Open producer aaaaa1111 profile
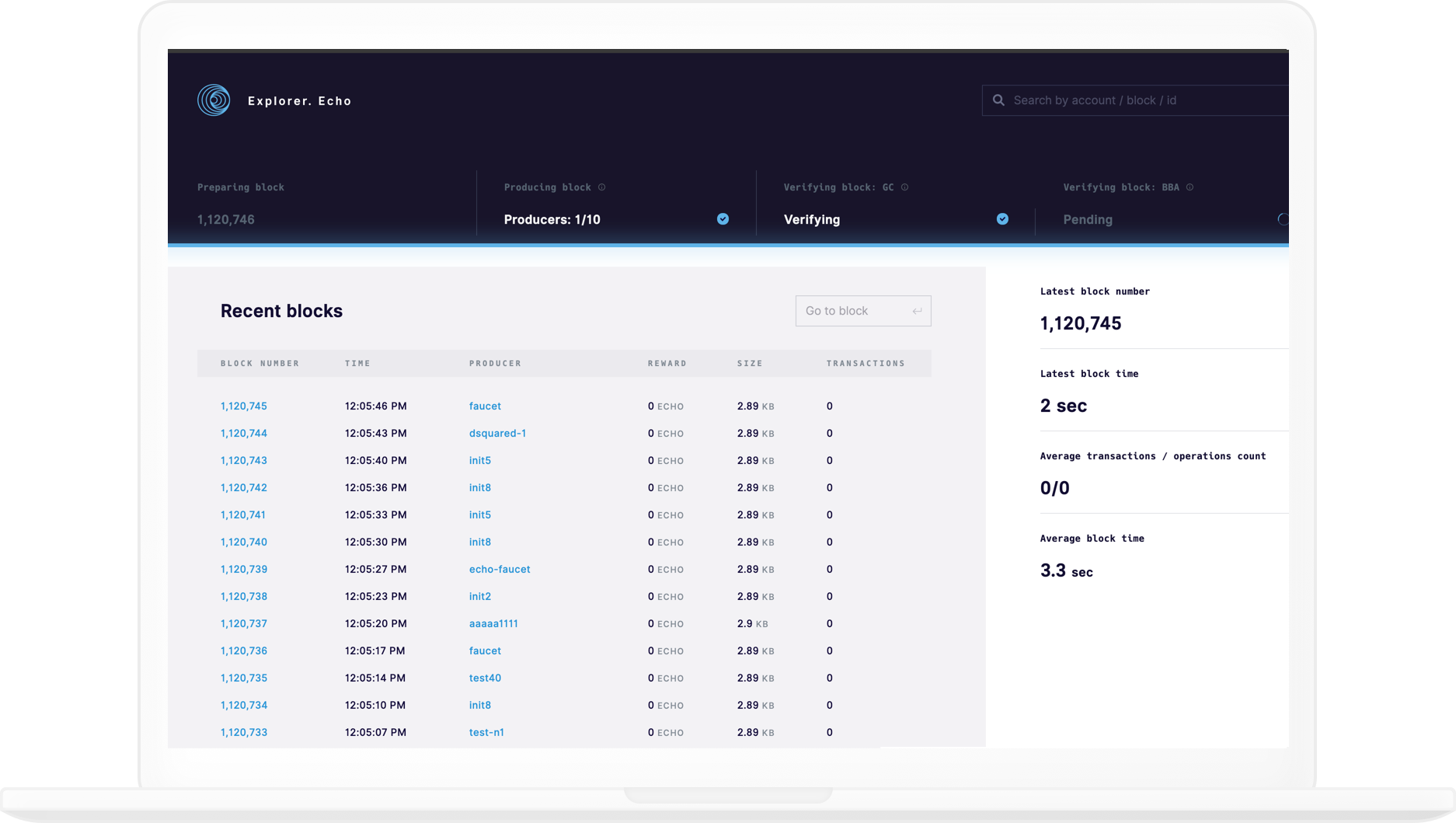Screen dimensions: 1456x823 493,624
